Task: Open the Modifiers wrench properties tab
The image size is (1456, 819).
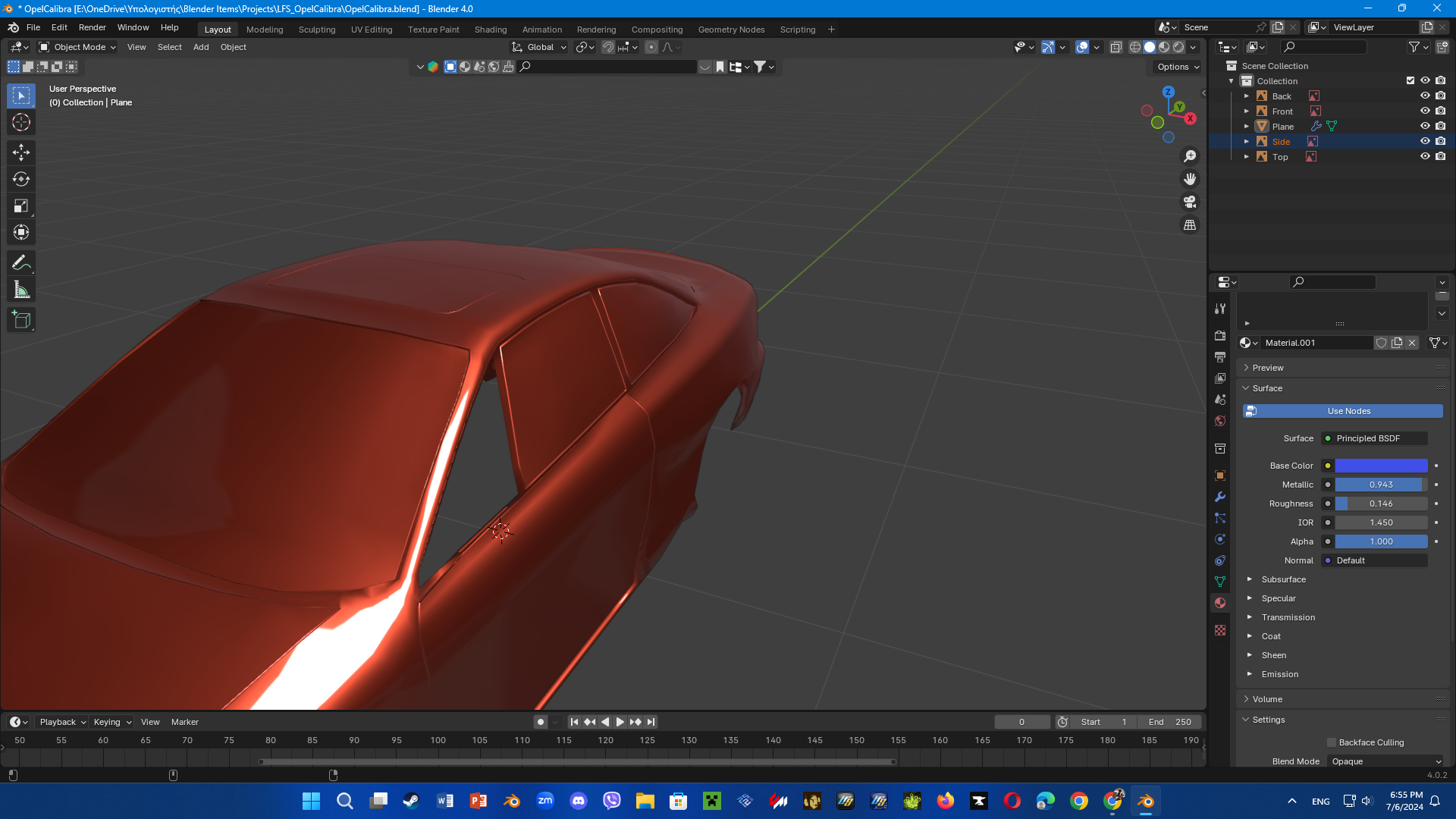Action: (1220, 497)
